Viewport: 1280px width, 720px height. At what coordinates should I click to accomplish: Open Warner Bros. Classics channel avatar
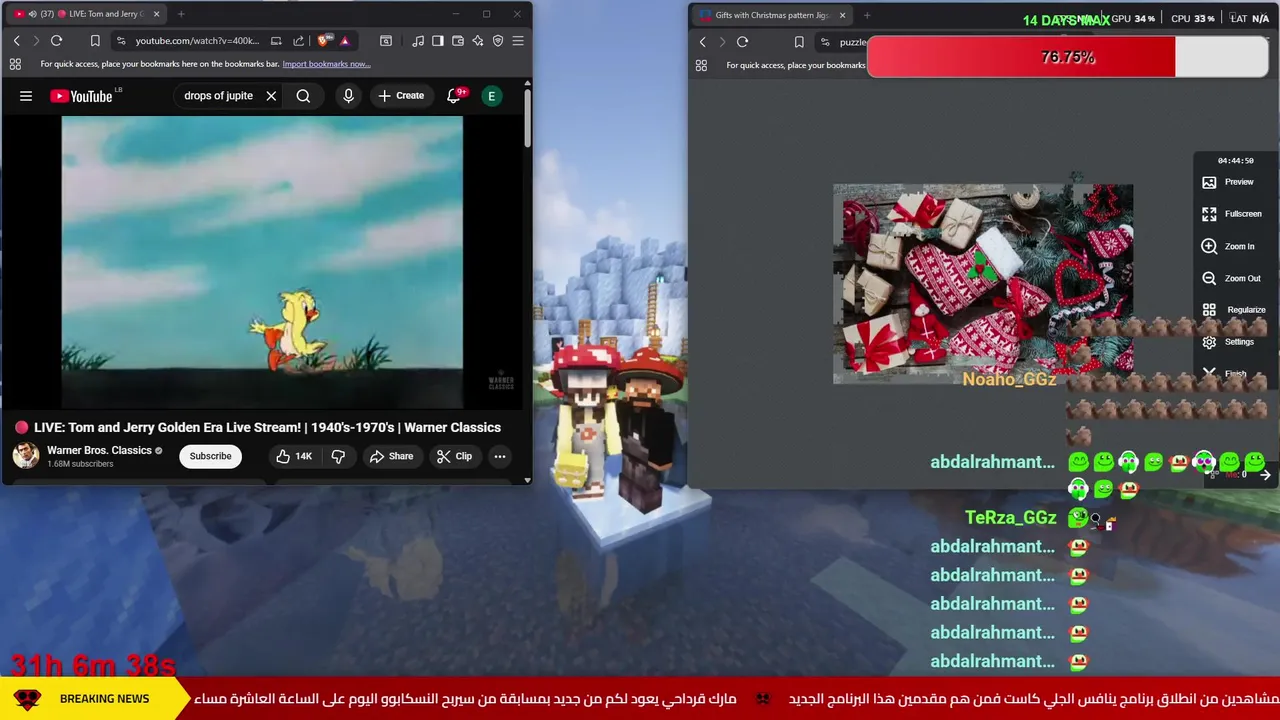[x=25, y=456]
